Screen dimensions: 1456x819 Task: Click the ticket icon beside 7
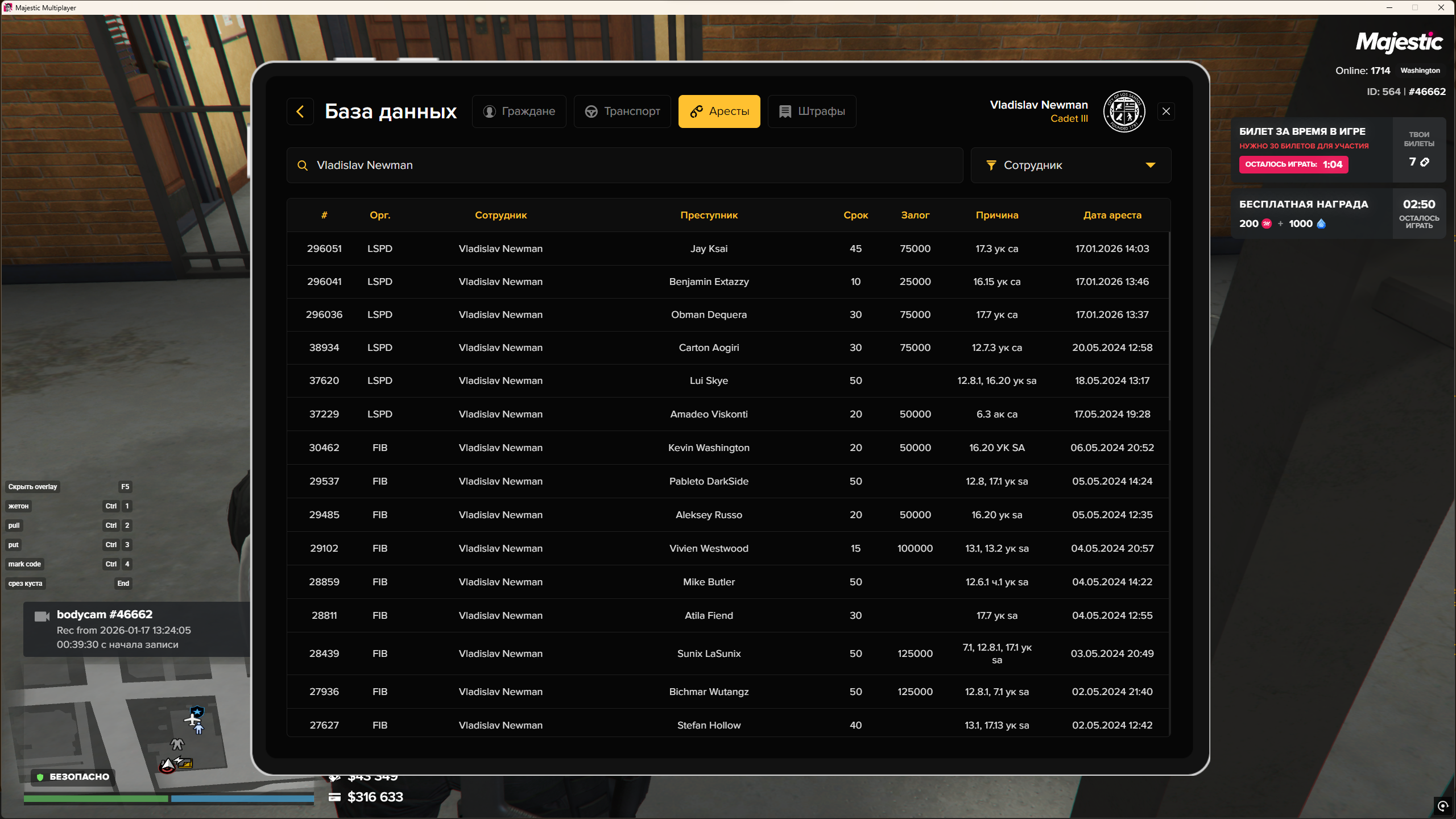click(1425, 162)
